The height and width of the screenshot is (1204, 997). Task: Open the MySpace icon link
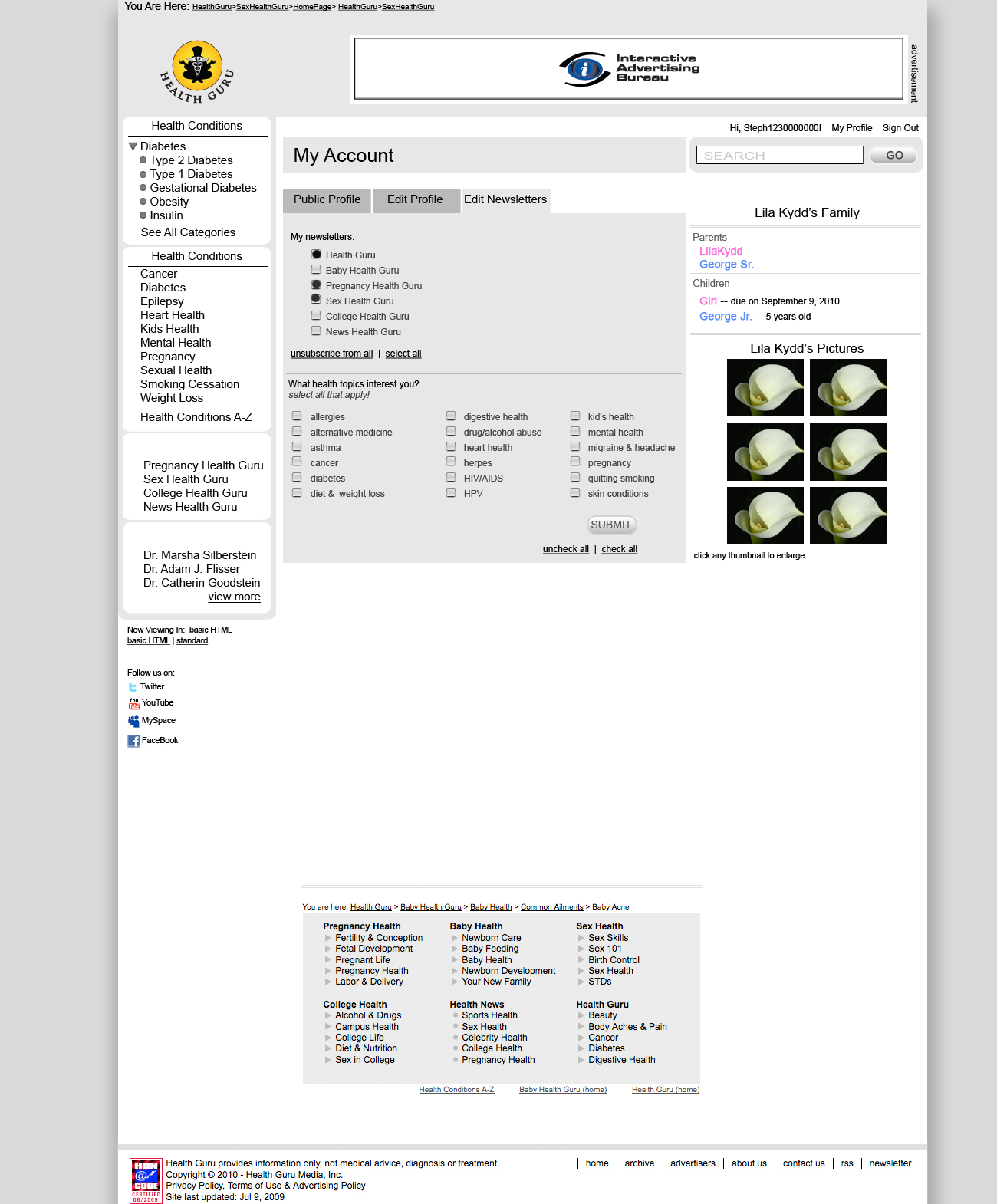[x=133, y=721]
